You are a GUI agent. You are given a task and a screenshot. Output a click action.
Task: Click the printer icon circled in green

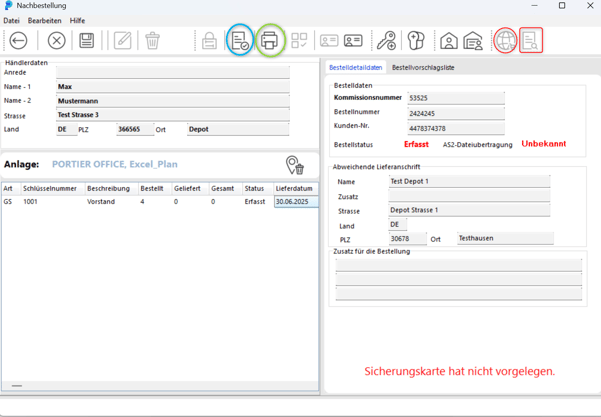pos(269,41)
